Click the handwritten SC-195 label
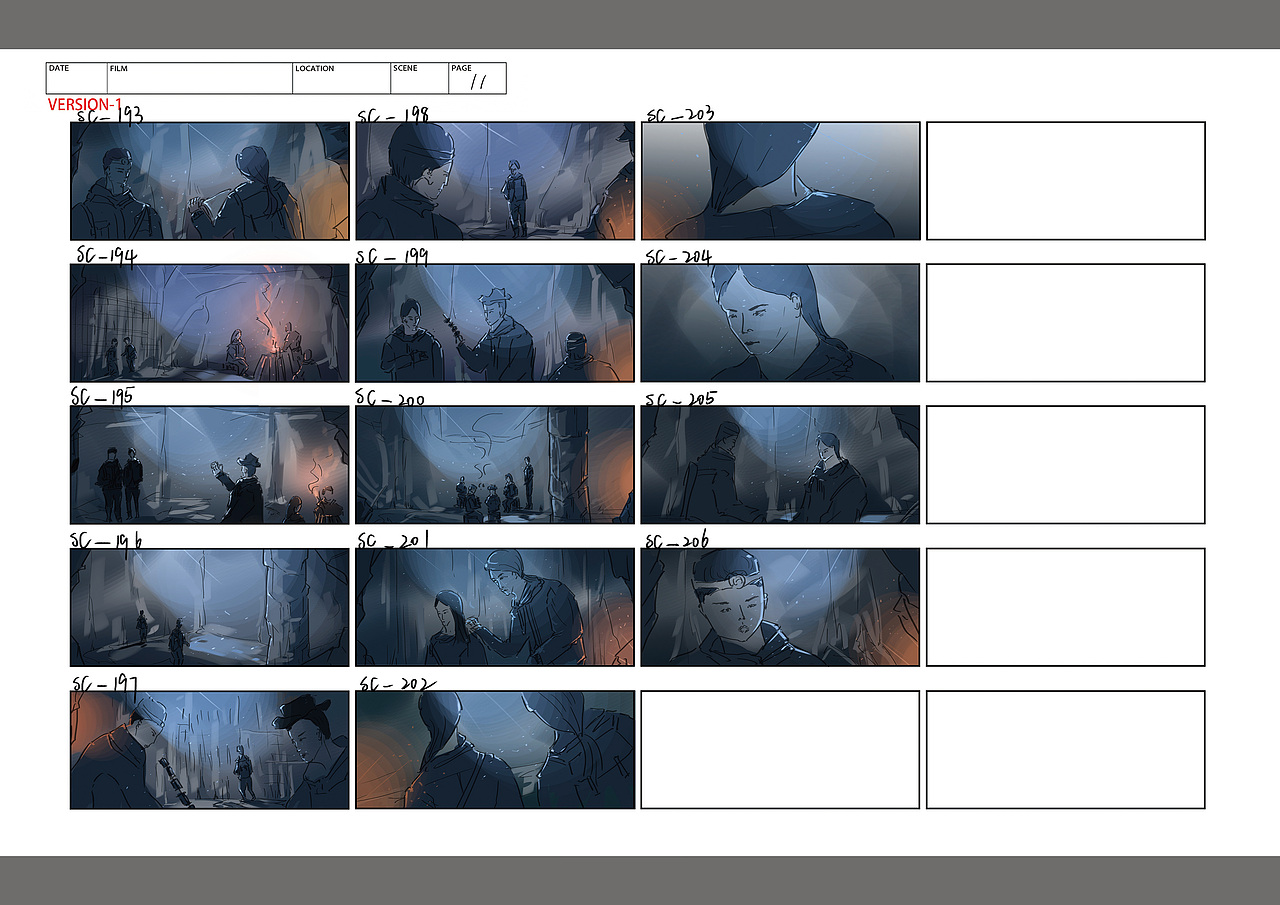1280x905 pixels. (102, 396)
